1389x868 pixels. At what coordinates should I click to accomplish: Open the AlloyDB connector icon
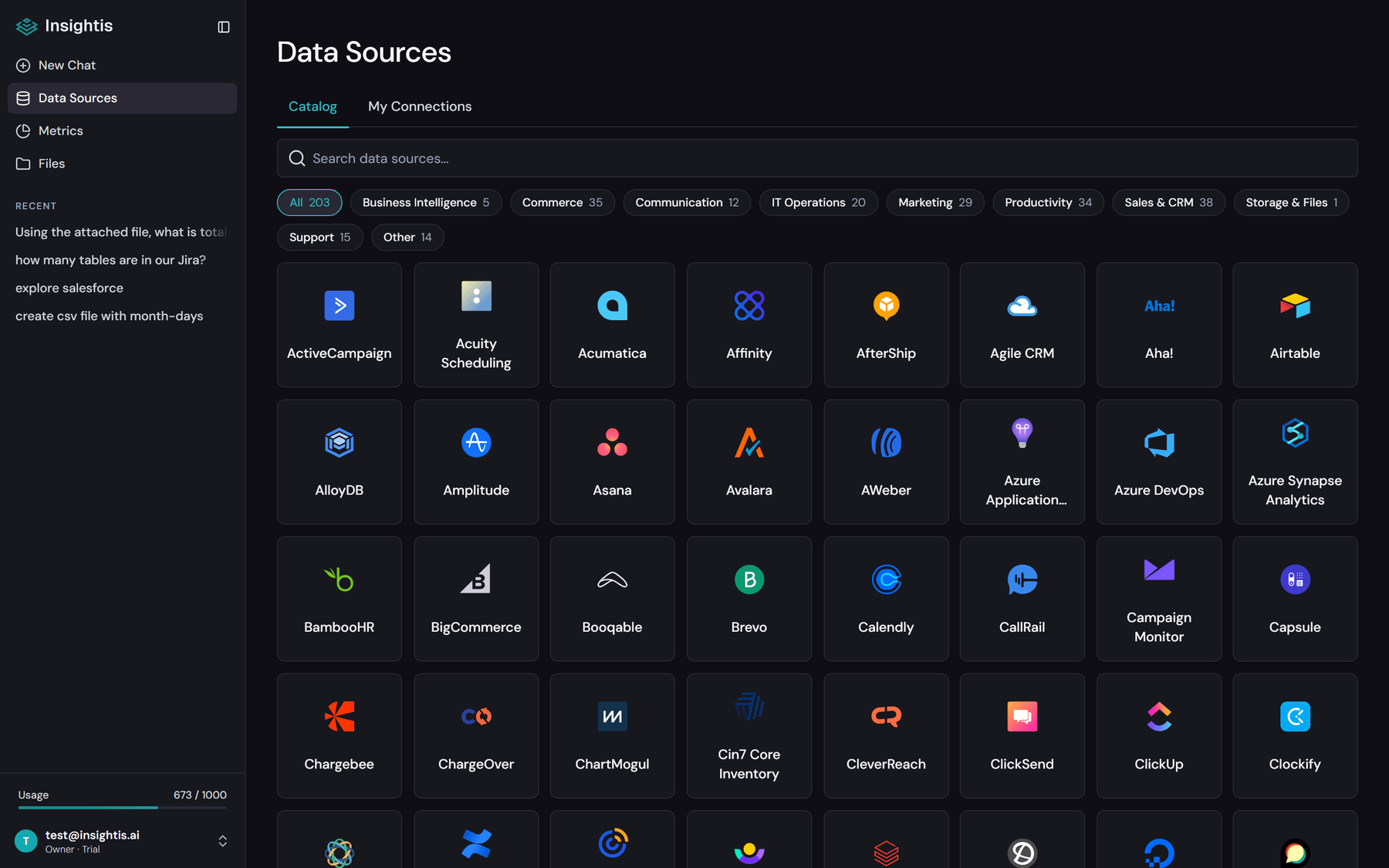[x=340, y=443]
